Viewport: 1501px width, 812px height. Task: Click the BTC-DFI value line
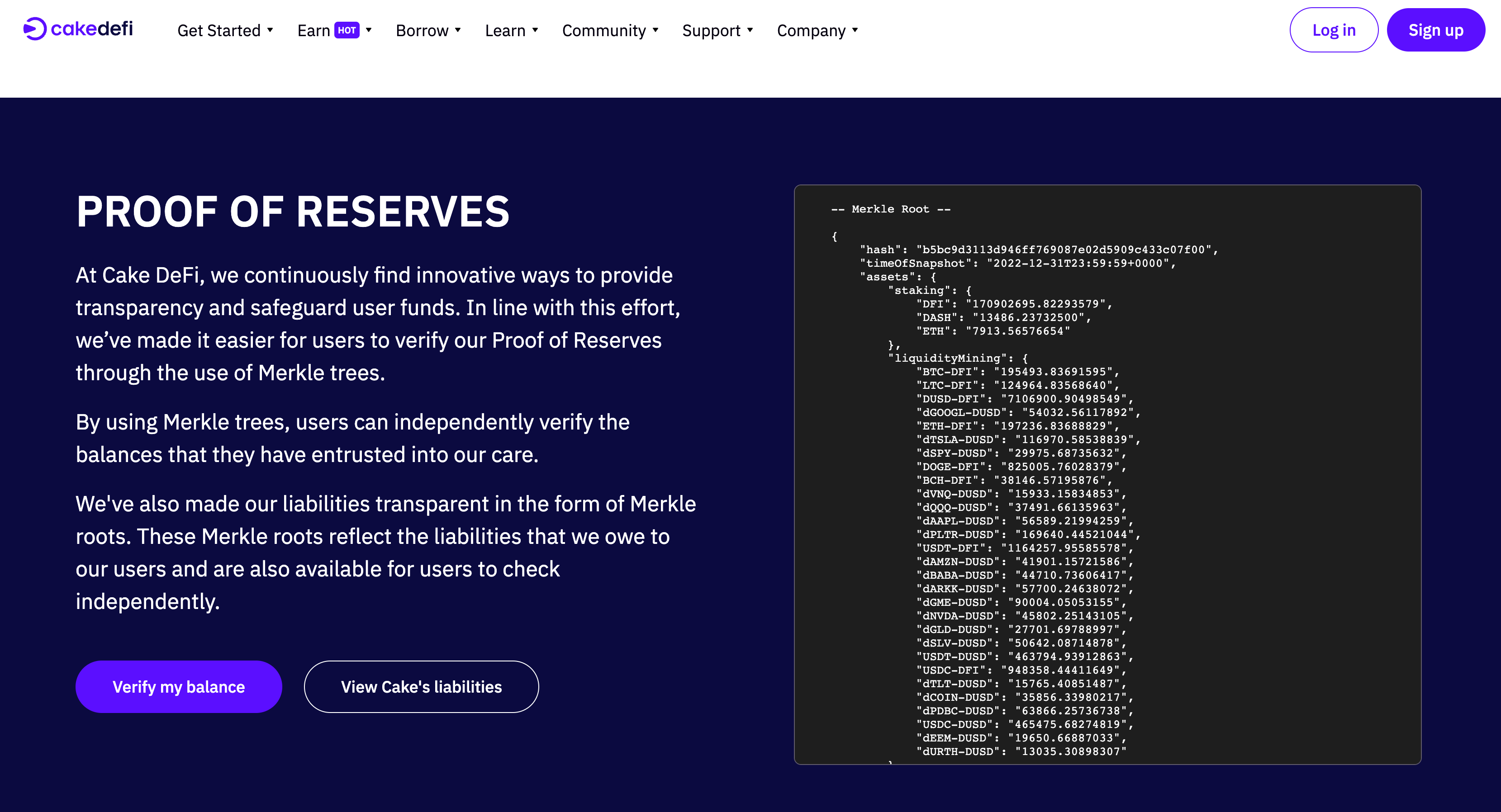point(1018,372)
